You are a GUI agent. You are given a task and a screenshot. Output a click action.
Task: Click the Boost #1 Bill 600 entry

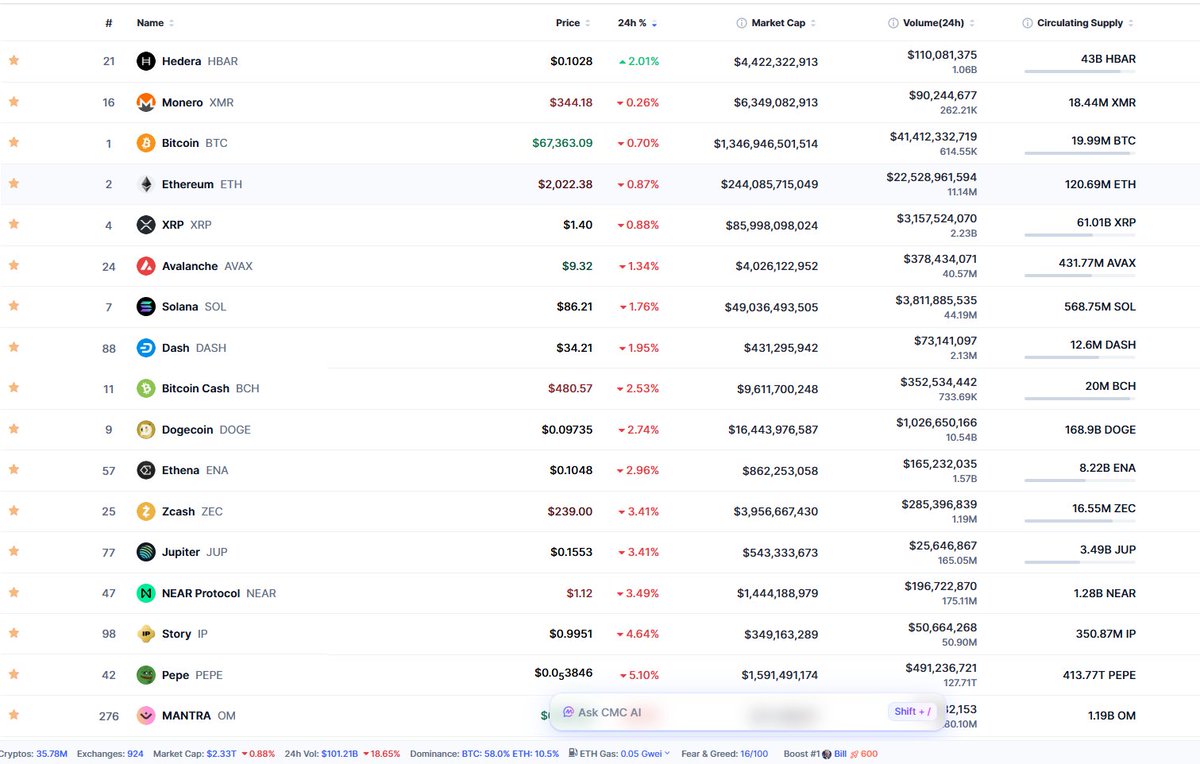pyautogui.click(x=831, y=754)
